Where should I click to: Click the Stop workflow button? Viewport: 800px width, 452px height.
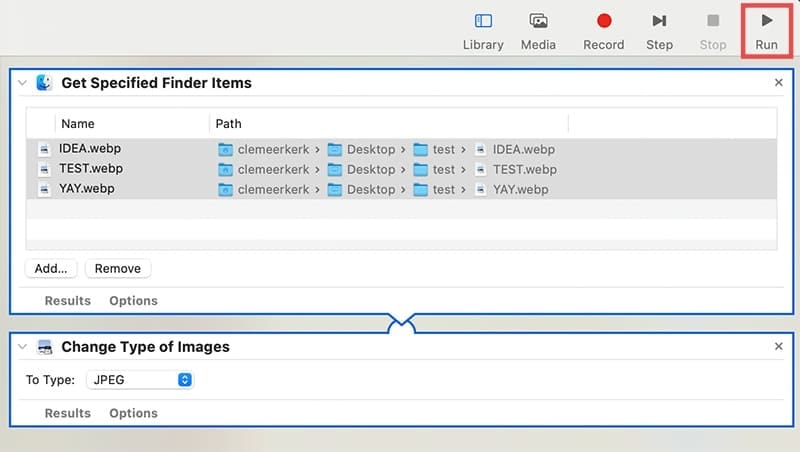(x=713, y=21)
